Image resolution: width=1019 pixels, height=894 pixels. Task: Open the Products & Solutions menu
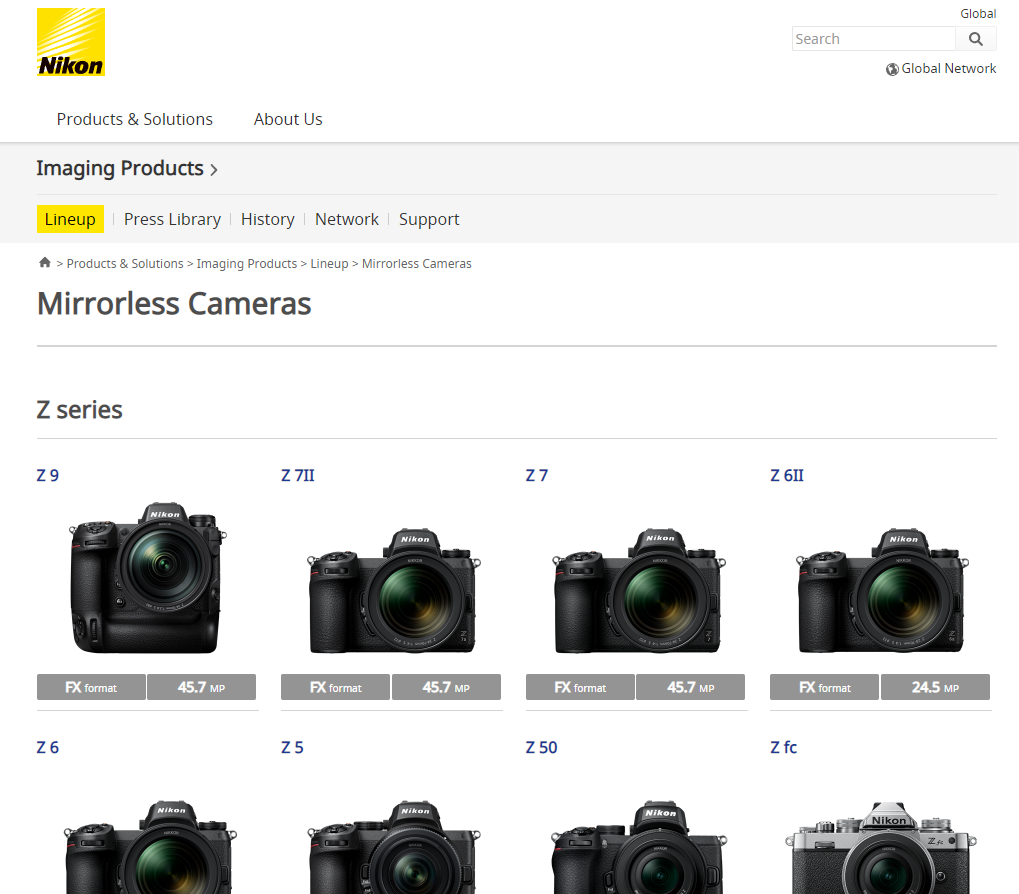coord(134,119)
